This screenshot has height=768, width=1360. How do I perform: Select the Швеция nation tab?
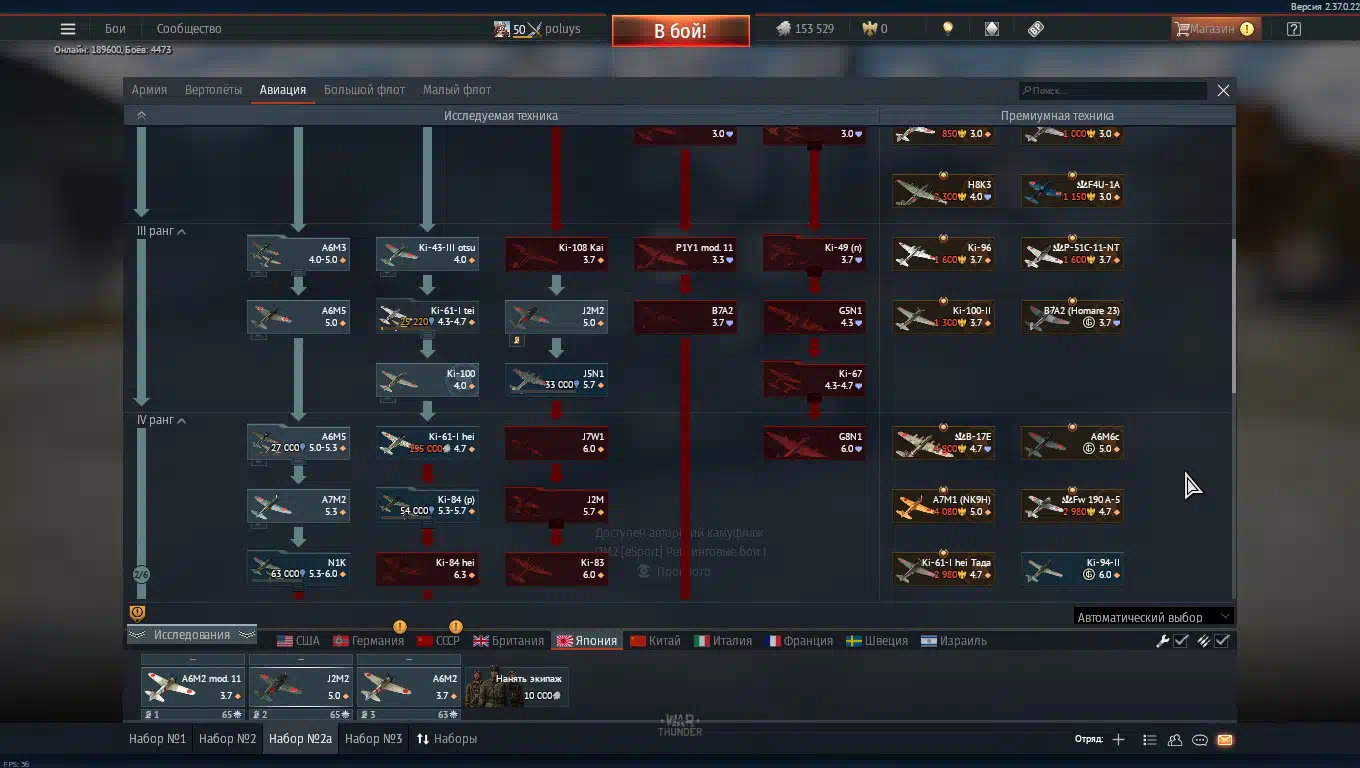point(877,641)
